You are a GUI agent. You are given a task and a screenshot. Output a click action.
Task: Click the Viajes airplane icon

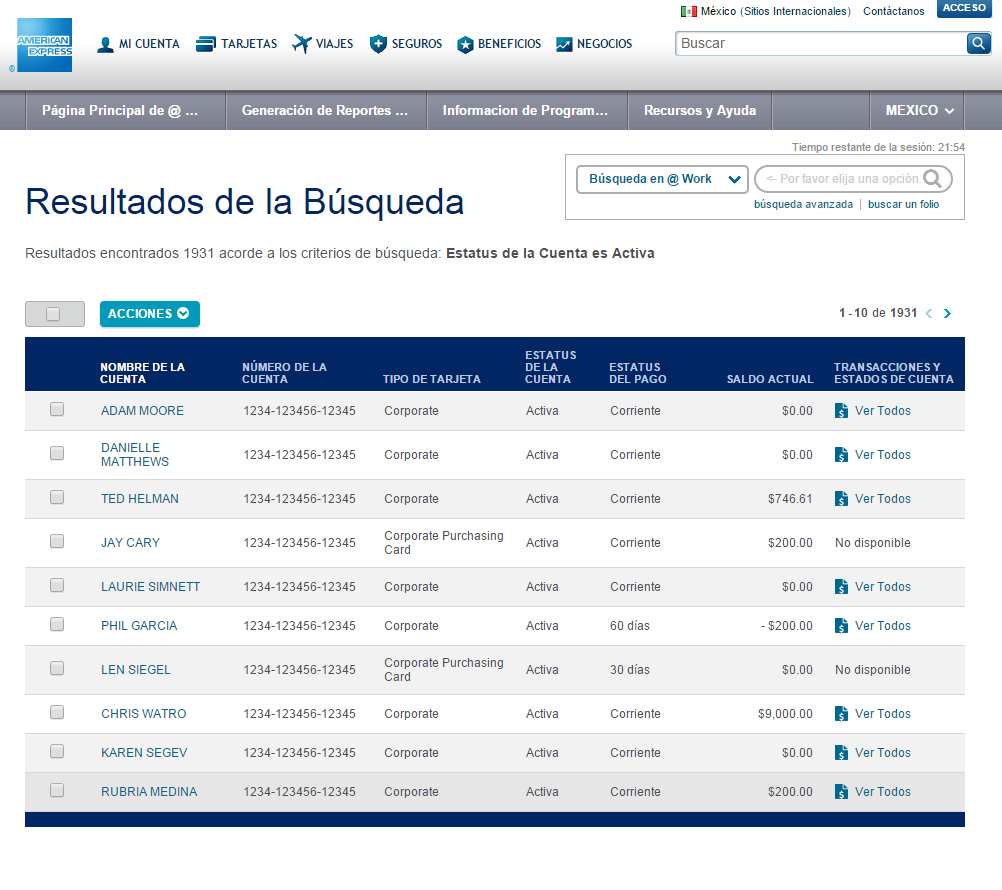pos(302,43)
